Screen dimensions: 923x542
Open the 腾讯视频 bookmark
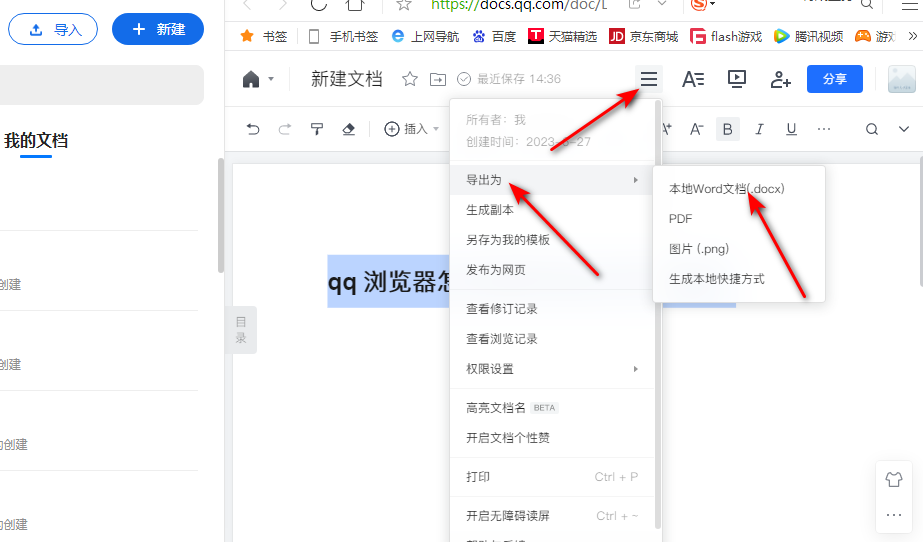pyautogui.click(x=808, y=36)
